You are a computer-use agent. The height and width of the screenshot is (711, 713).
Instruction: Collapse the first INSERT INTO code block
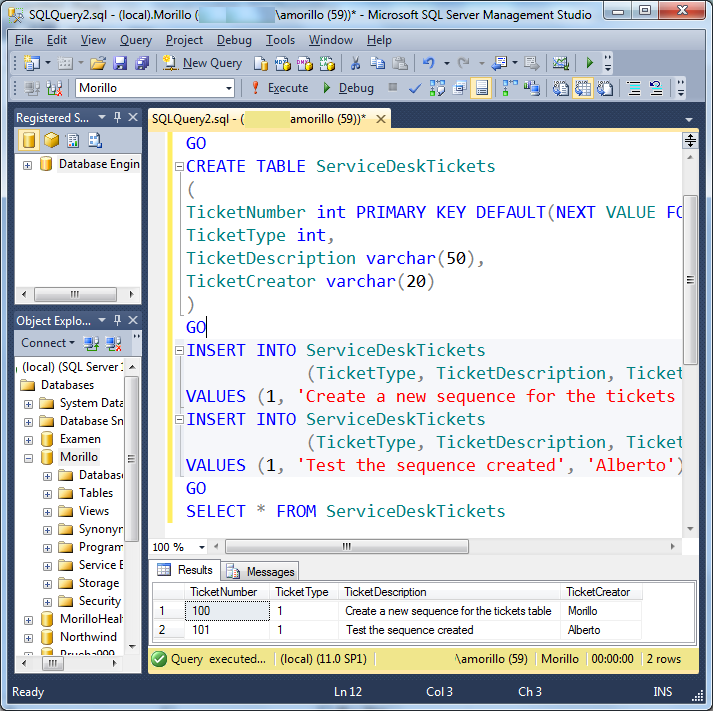(179, 350)
